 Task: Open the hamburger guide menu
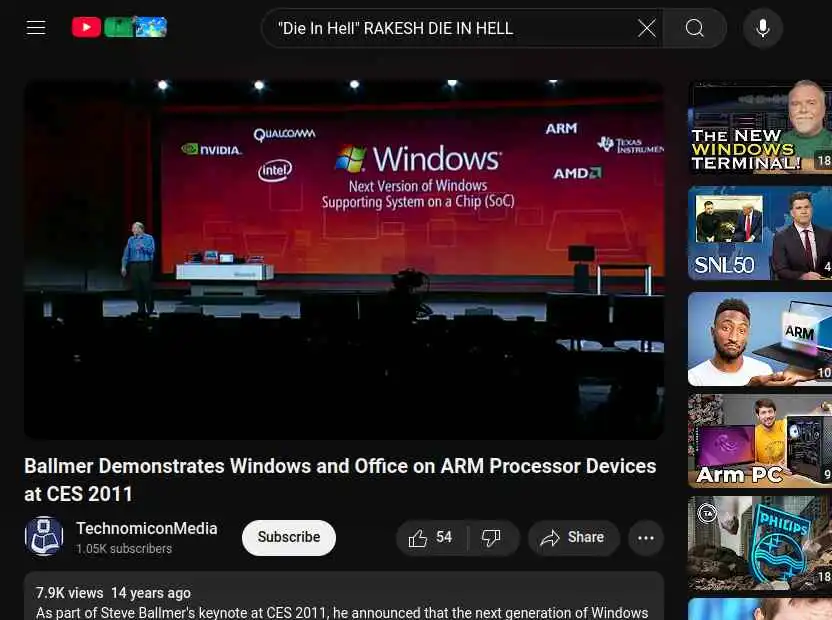click(x=36, y=28)
